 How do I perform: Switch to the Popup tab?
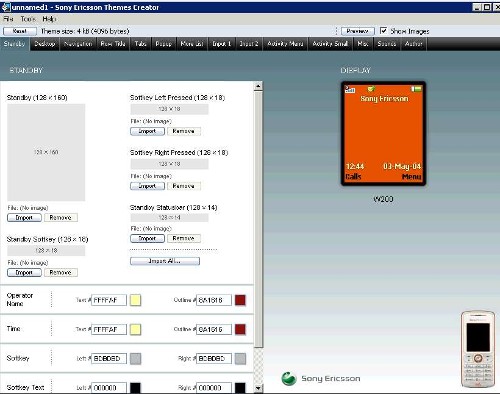pyautogui.click(x=163, y=44)
